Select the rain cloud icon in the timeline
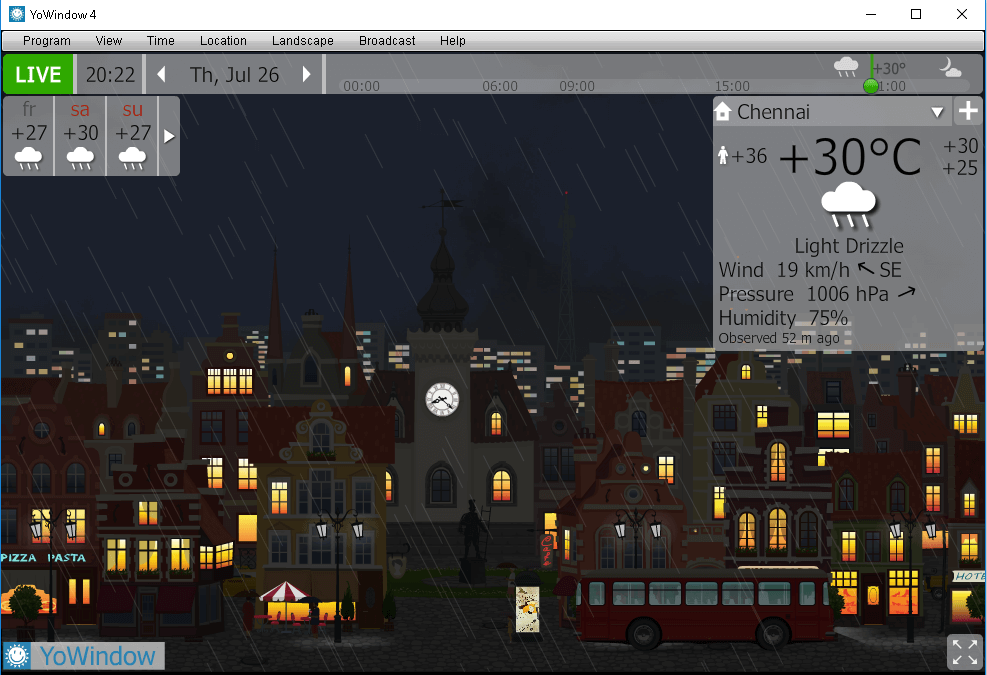987x675 pixels. (846, 66)
